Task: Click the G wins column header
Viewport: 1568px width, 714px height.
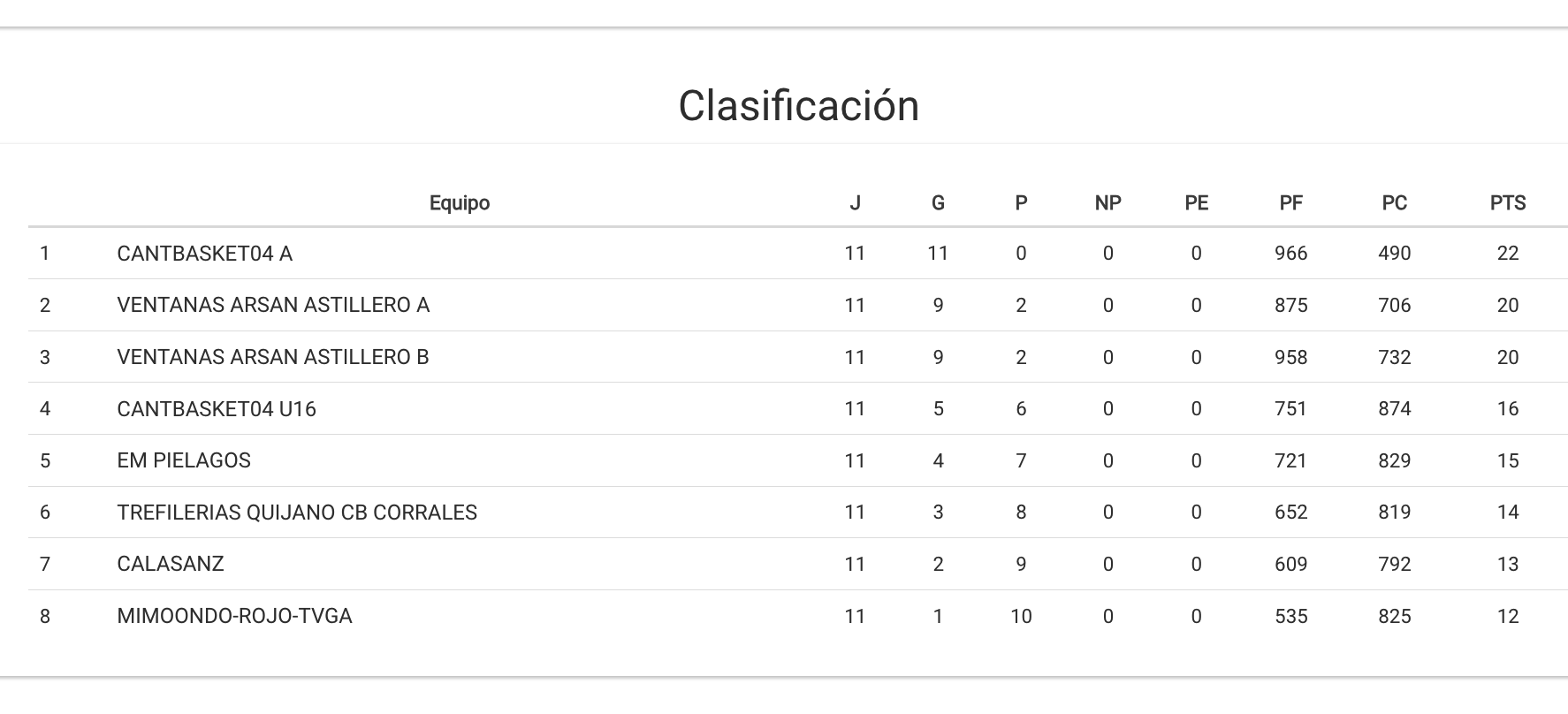Action: [x=938, y=203]
